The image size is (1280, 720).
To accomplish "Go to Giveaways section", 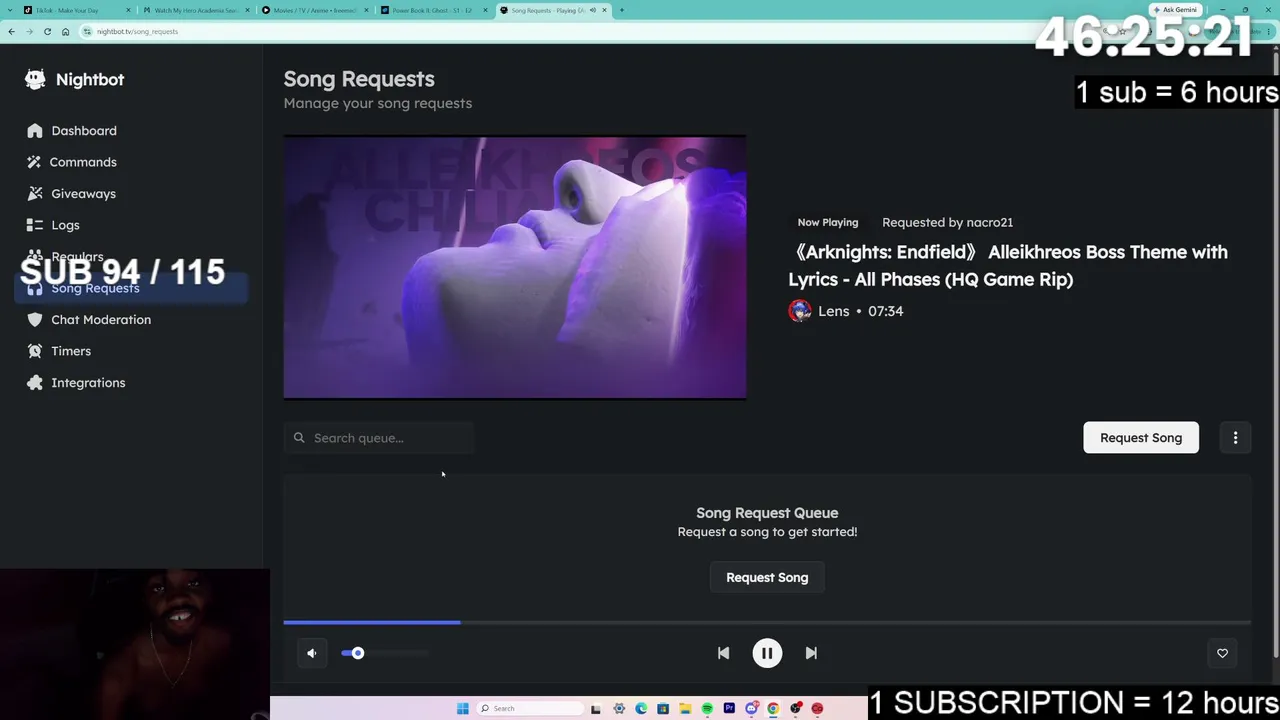I will pyautogui.click(x=83, y=194).
